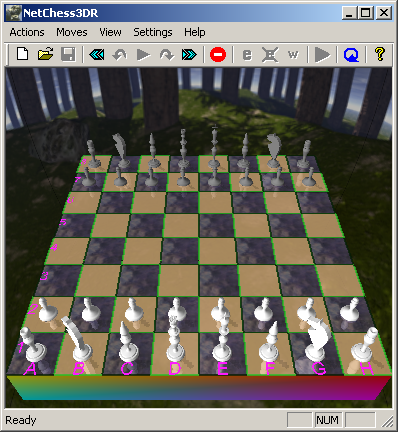Click the red stop icon
398x432 pixels.
[218, 54]
